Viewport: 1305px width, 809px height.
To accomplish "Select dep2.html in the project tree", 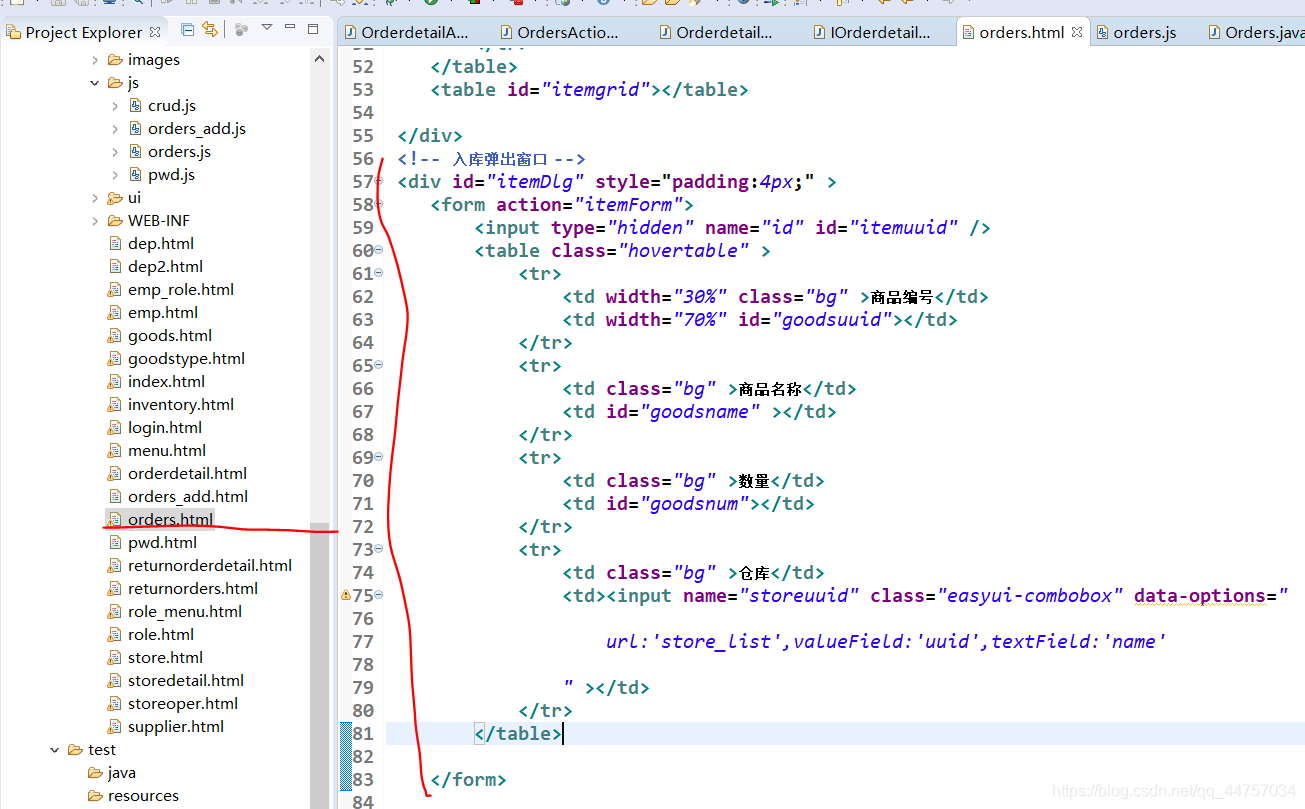I will [165, 267].
